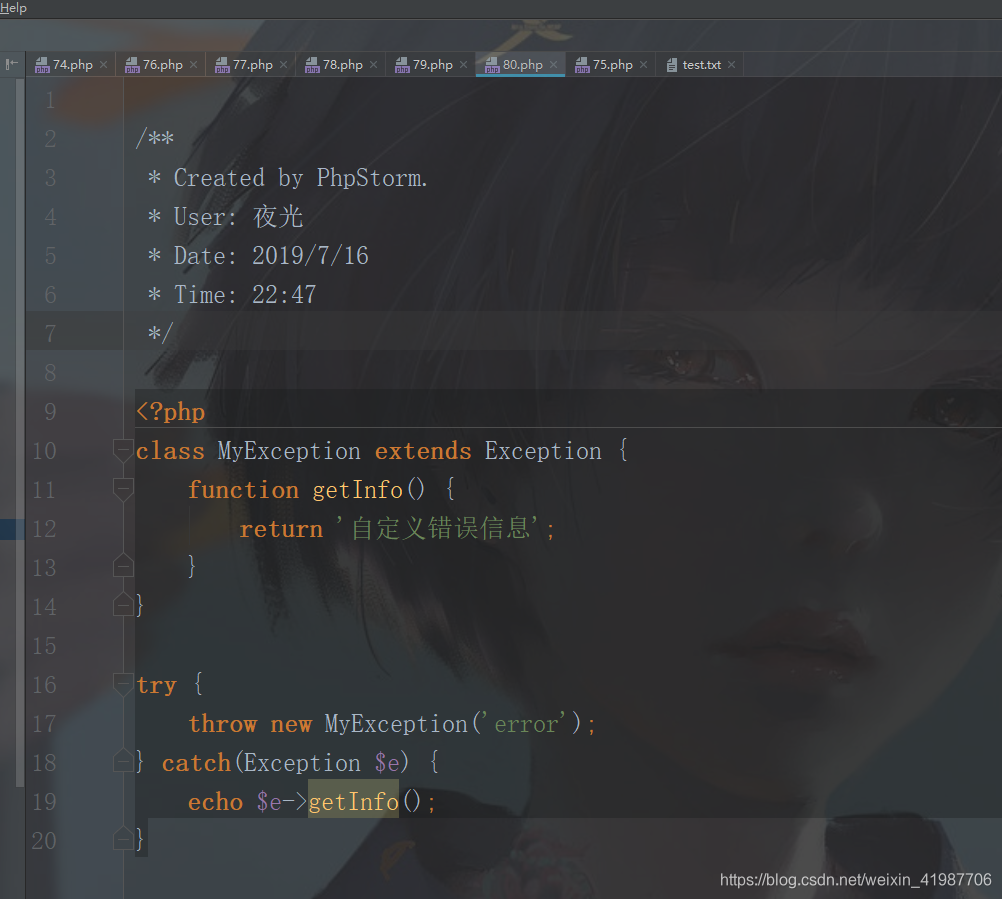Close the 76.php tab
Viewport: 1002px width, 899px height.
[x=194, y=65]
